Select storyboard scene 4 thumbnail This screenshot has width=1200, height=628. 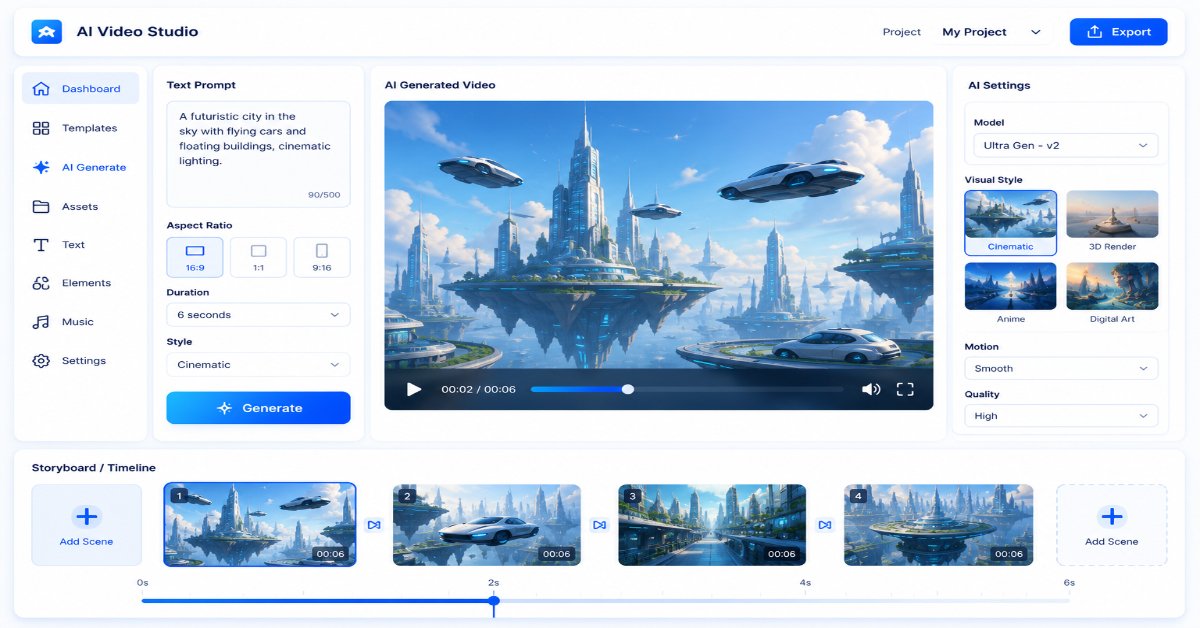tap(938, 525)
